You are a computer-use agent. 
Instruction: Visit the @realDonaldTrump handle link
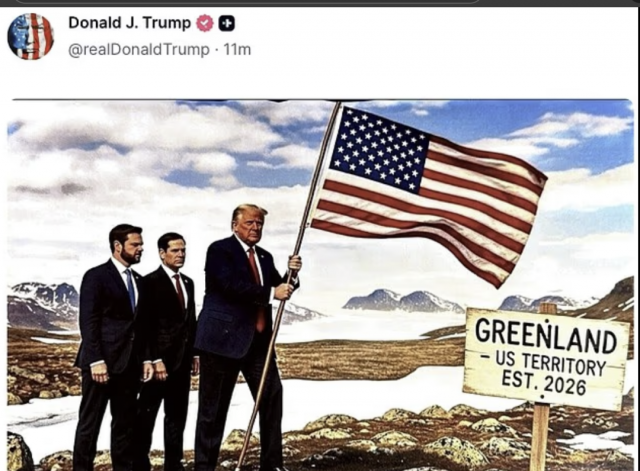click(138, 49)
